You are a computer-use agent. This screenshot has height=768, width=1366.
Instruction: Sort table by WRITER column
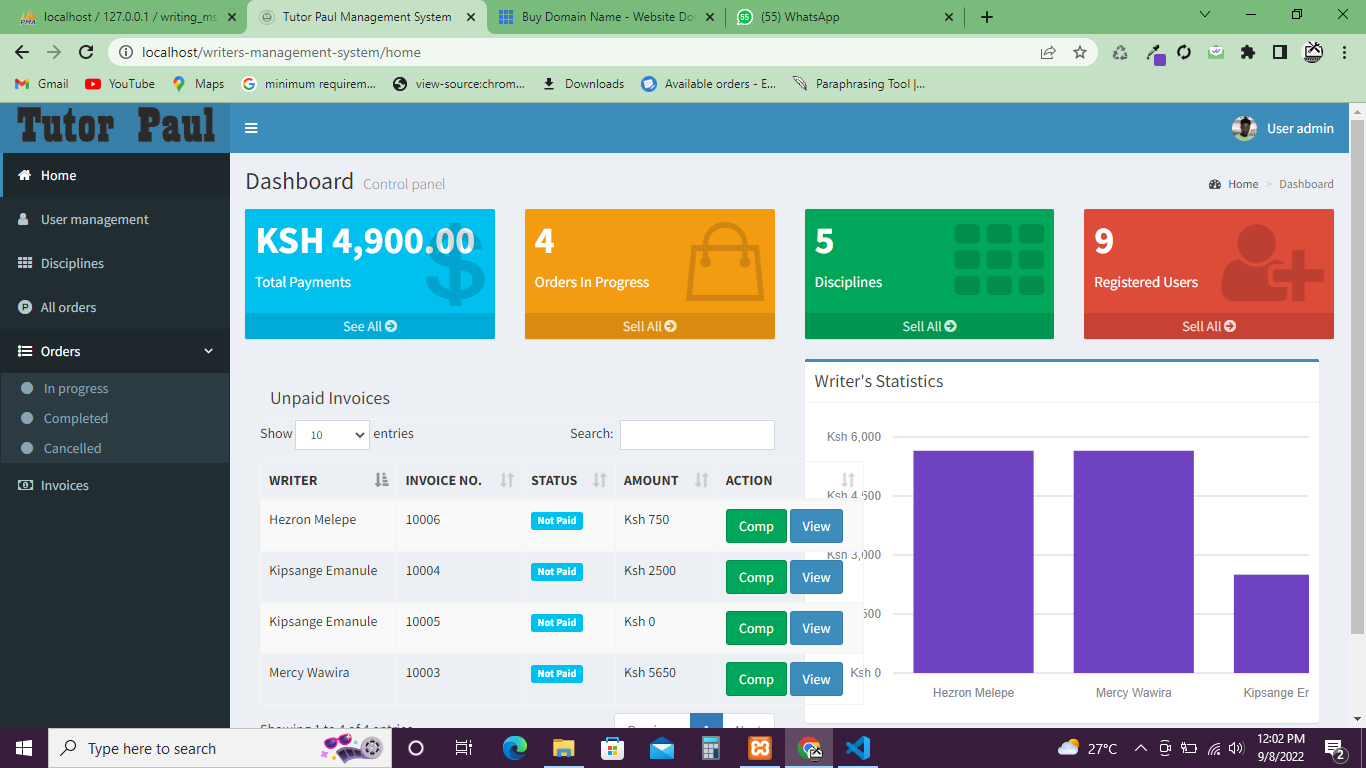[329, 480]
